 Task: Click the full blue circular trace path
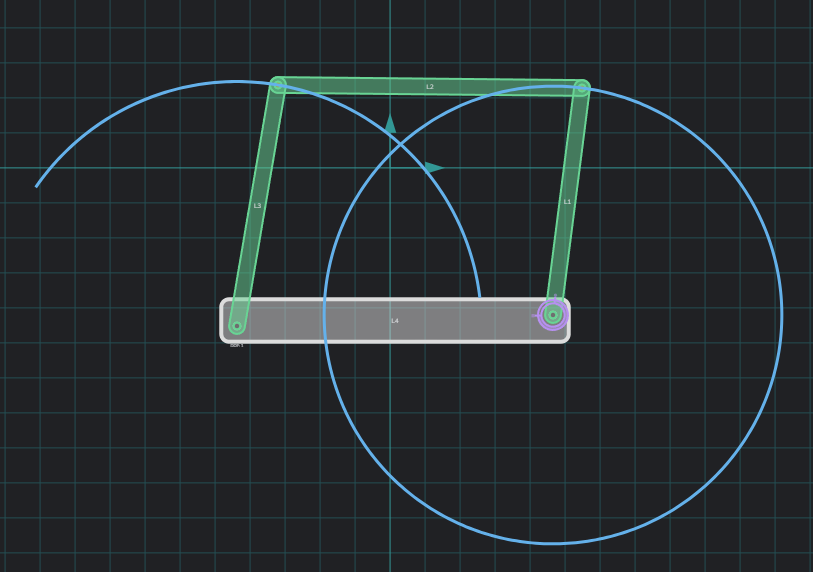[781, 315]
